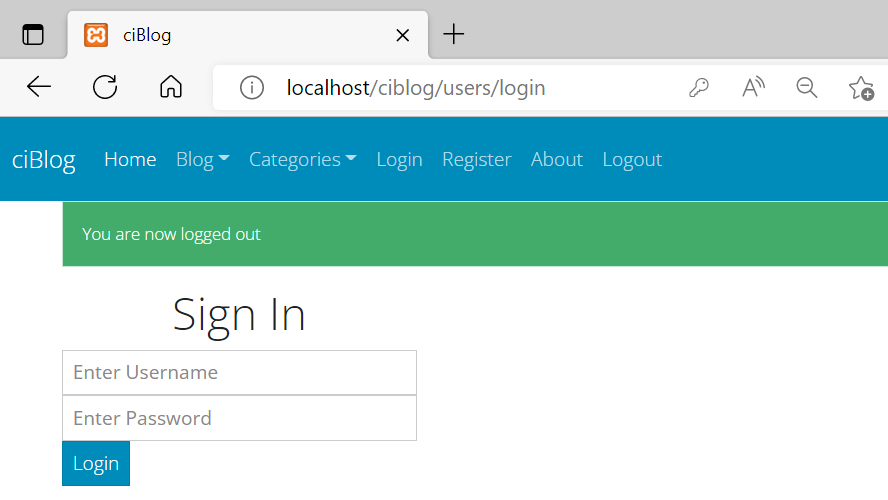Open saved passwords key icon

click(x=699, y=88)
